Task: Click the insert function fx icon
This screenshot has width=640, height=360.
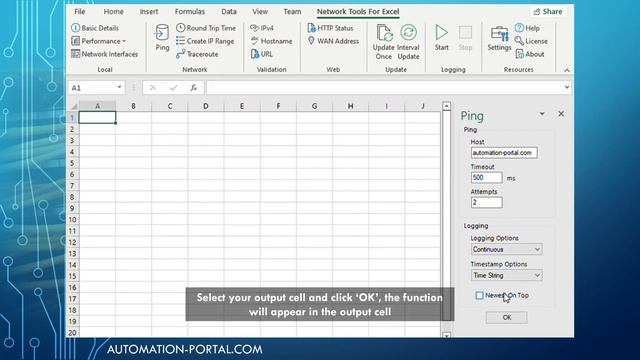Action: [x=193, y=87]
